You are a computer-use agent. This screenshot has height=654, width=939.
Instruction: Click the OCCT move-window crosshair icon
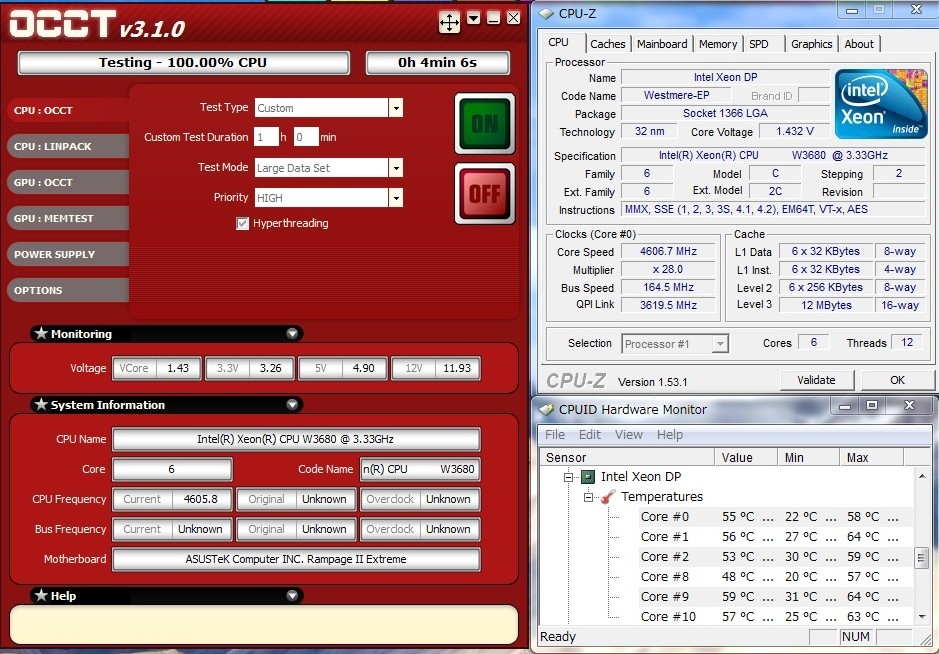pos(450,21)
